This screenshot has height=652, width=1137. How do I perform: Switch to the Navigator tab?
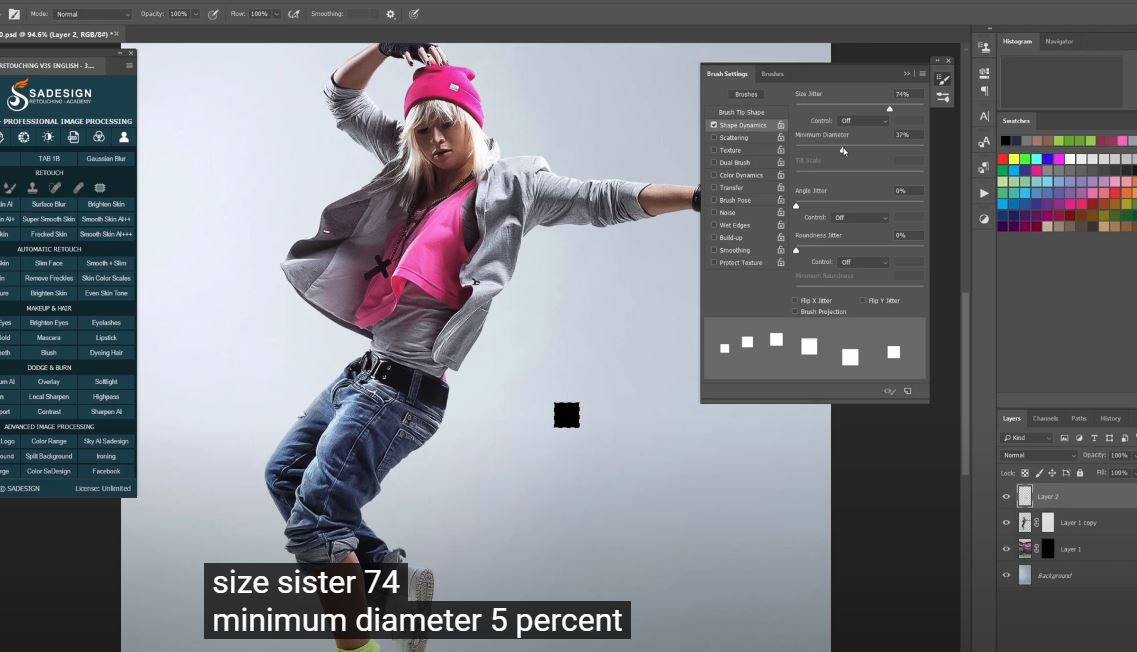1059,41
